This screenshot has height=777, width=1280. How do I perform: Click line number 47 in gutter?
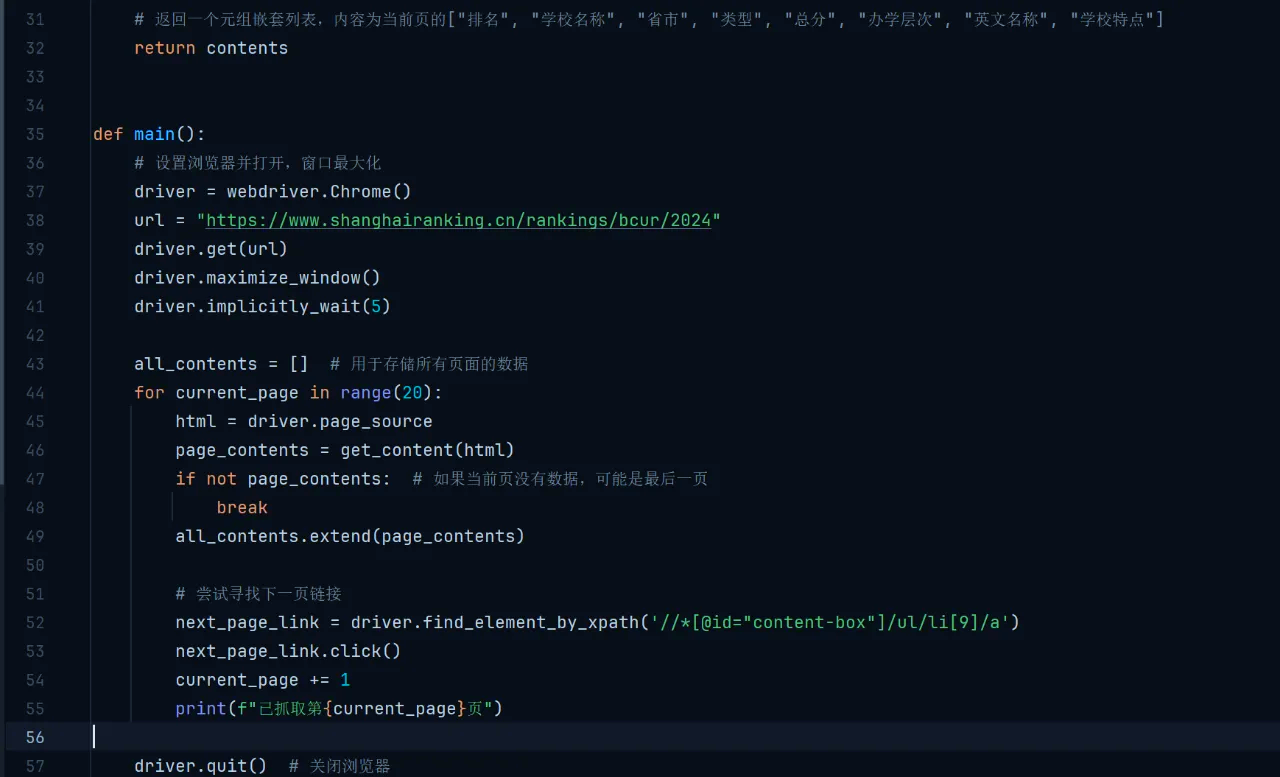tap(34, 479)
